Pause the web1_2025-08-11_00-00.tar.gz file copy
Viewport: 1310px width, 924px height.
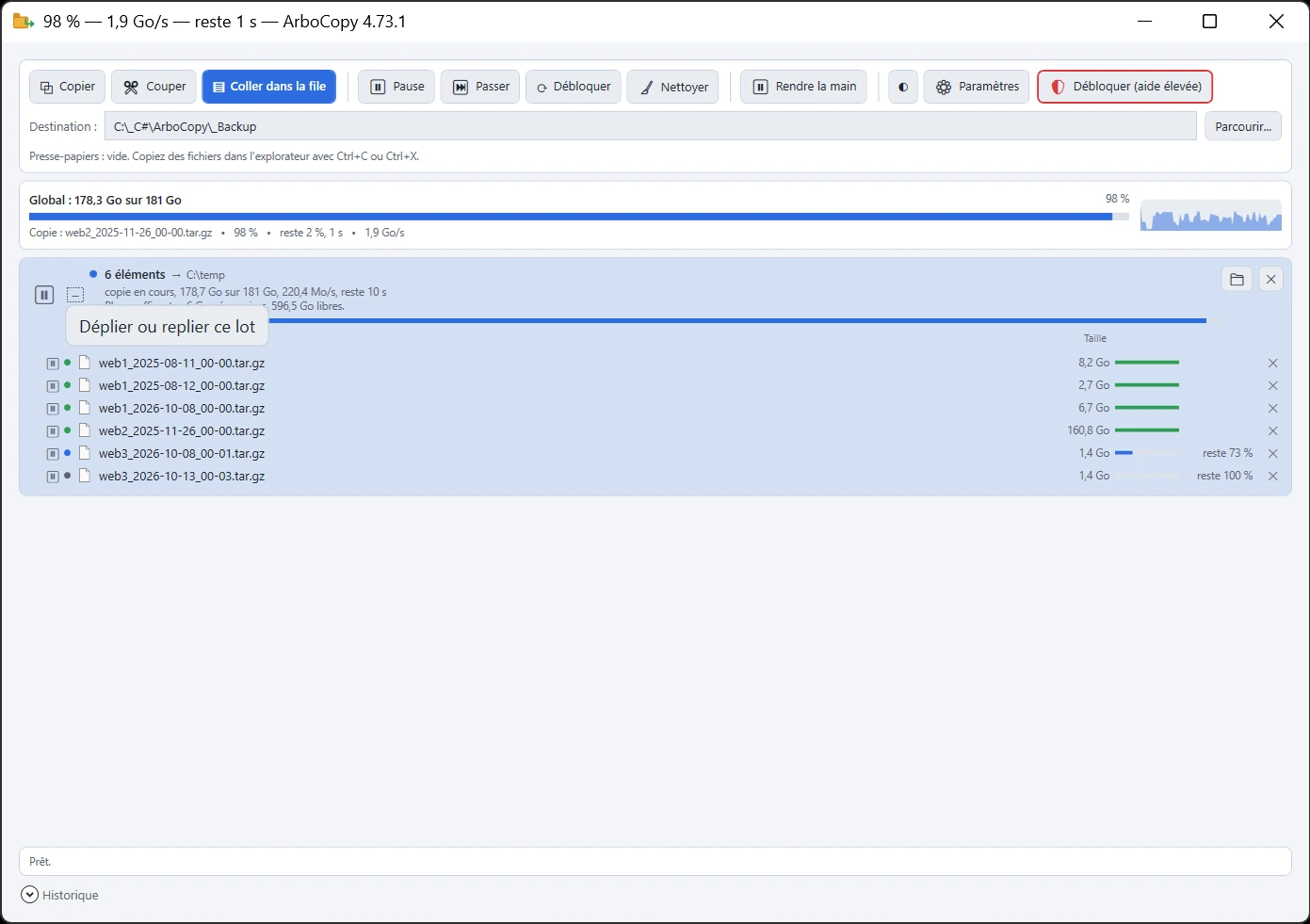[x=53, y=363]
